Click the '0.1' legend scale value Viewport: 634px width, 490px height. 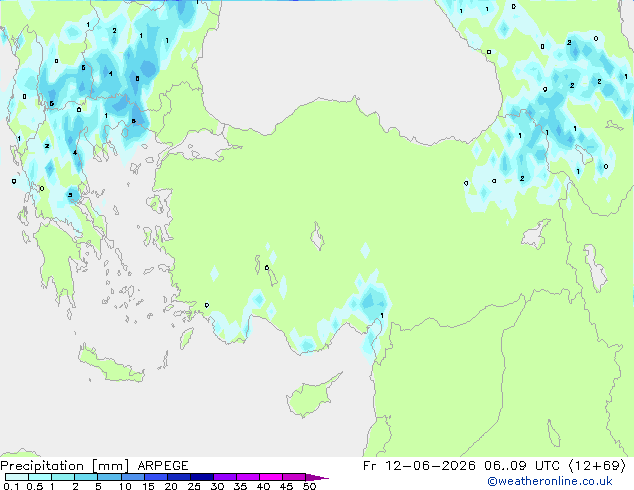click(11, 486)
